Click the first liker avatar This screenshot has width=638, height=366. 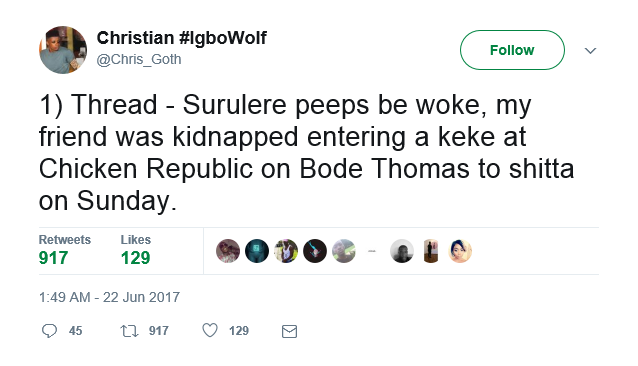pos(228,251)
